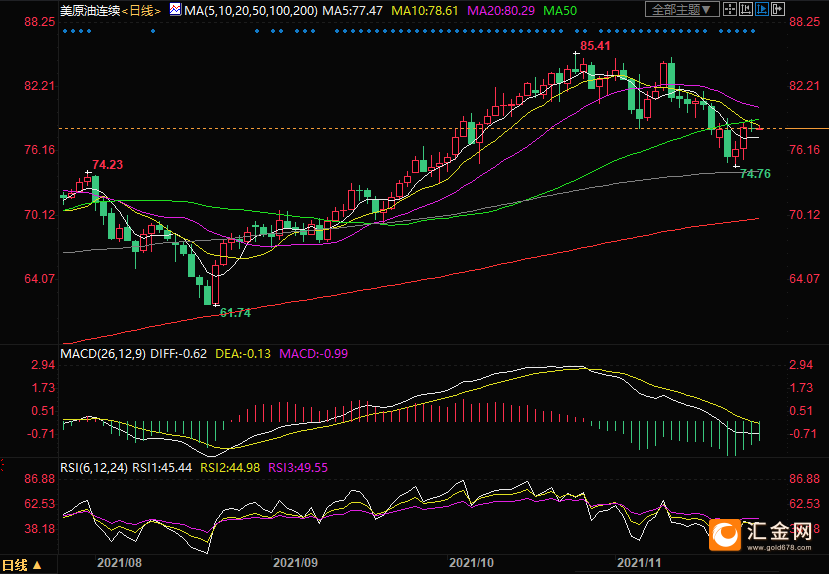Click the 64.07 left price axis label

(40, 279)
